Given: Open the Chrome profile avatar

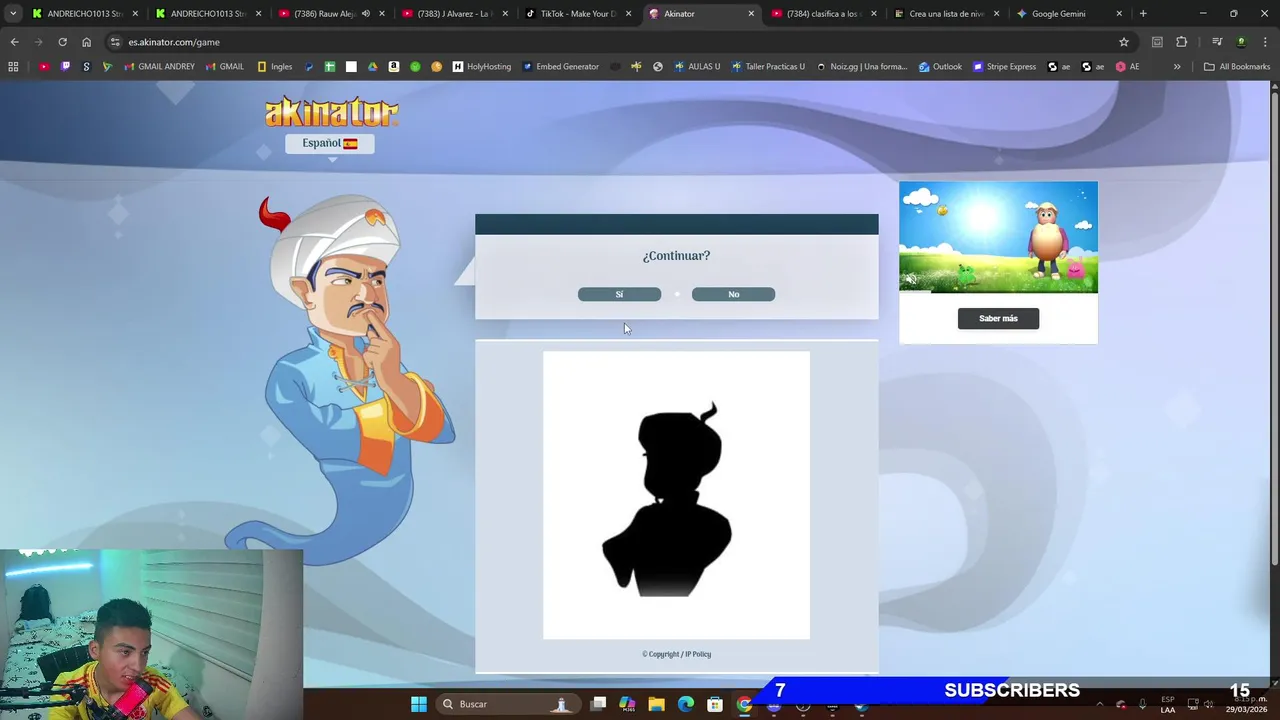Looking at the screenshot, I should [1241, 42].
